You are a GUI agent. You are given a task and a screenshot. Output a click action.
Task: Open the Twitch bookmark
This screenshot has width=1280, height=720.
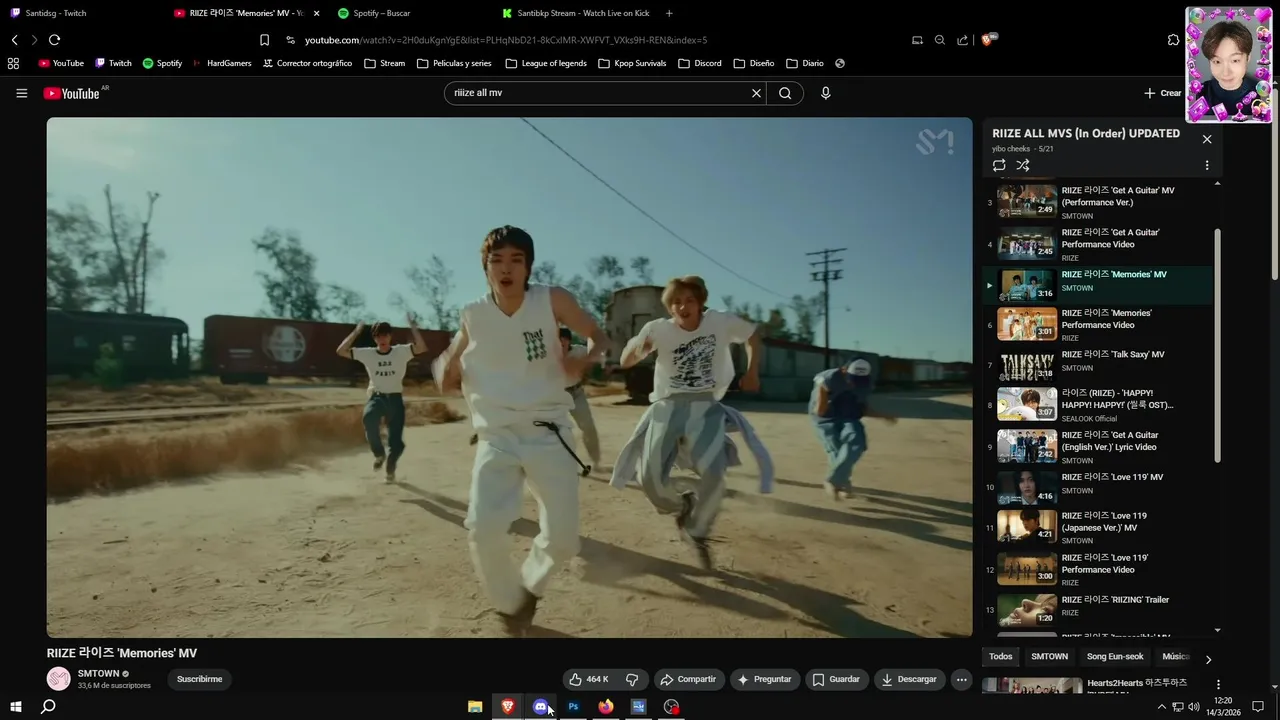pyautogui.click(x=113, y=63)
